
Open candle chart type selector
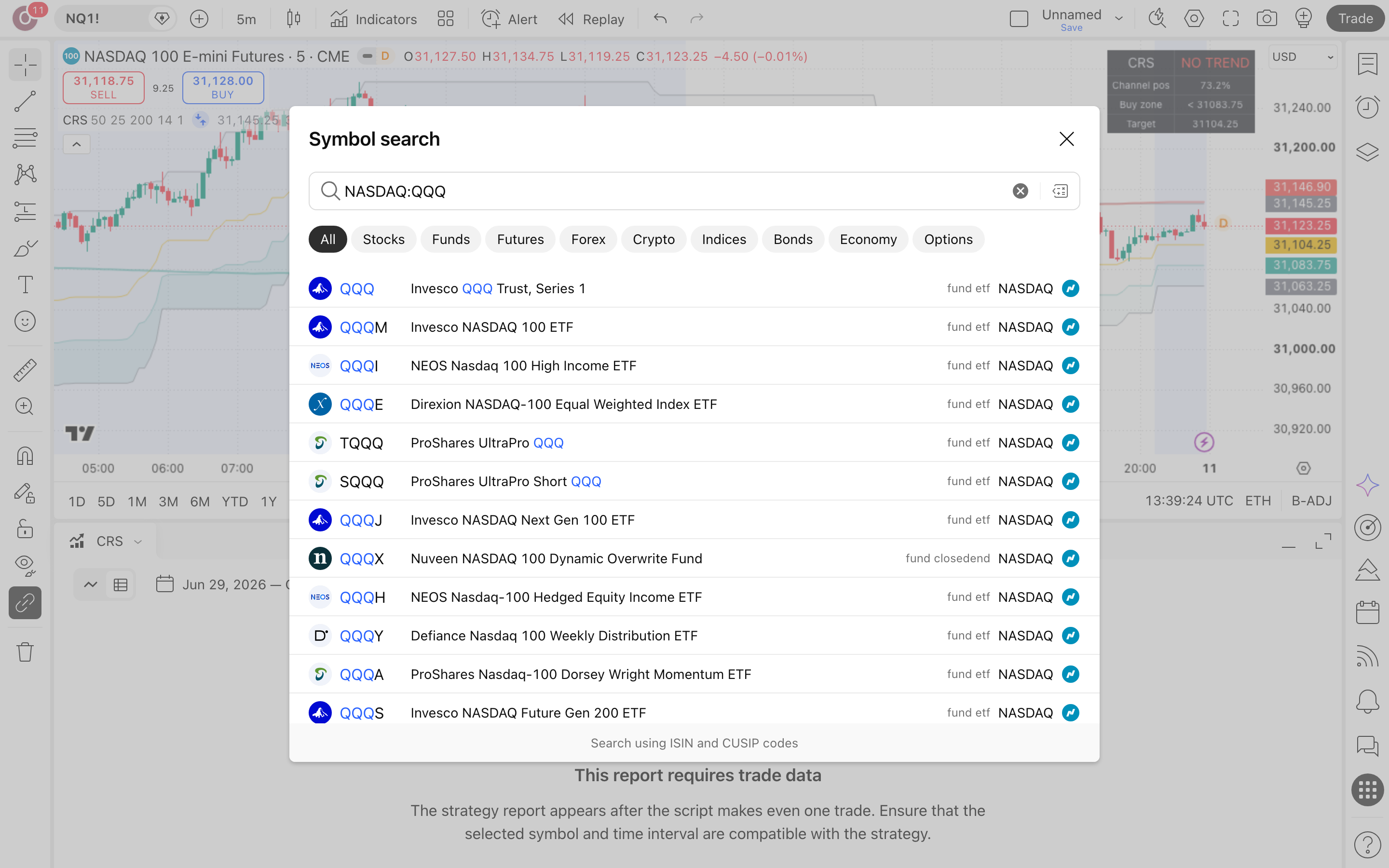(293, 19)
